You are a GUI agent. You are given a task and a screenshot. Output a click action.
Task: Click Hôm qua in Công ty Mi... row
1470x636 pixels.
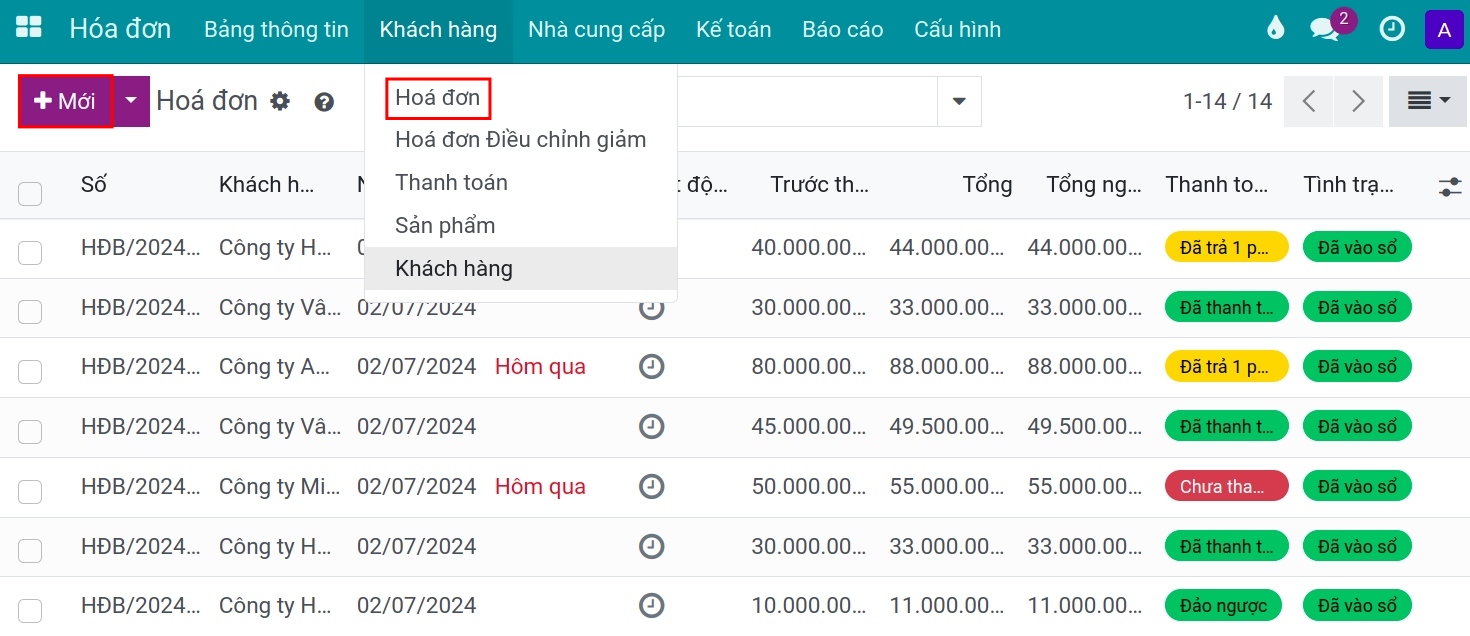click(x=540, y=487)
